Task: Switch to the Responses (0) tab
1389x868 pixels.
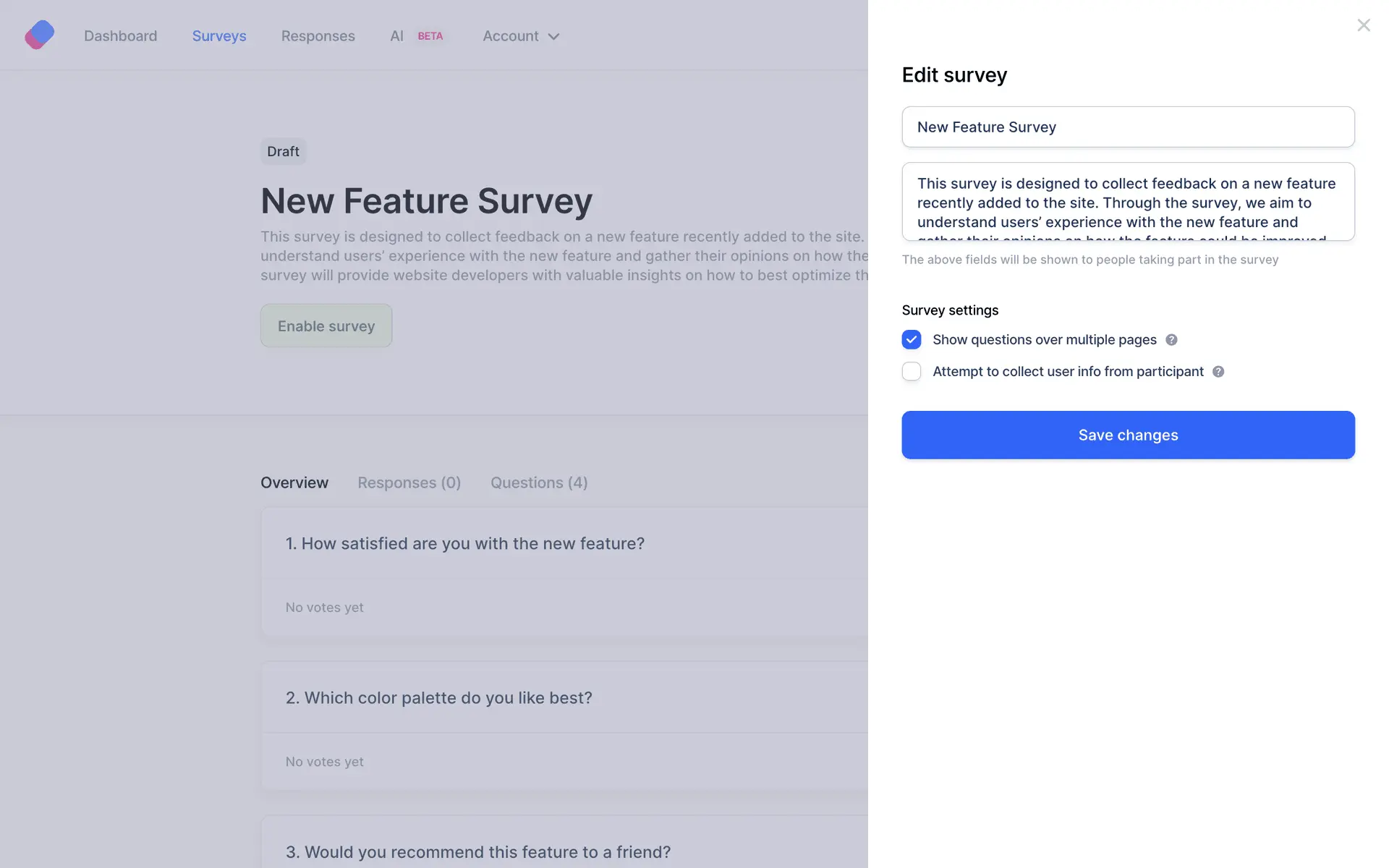Action: click(409, 482)
